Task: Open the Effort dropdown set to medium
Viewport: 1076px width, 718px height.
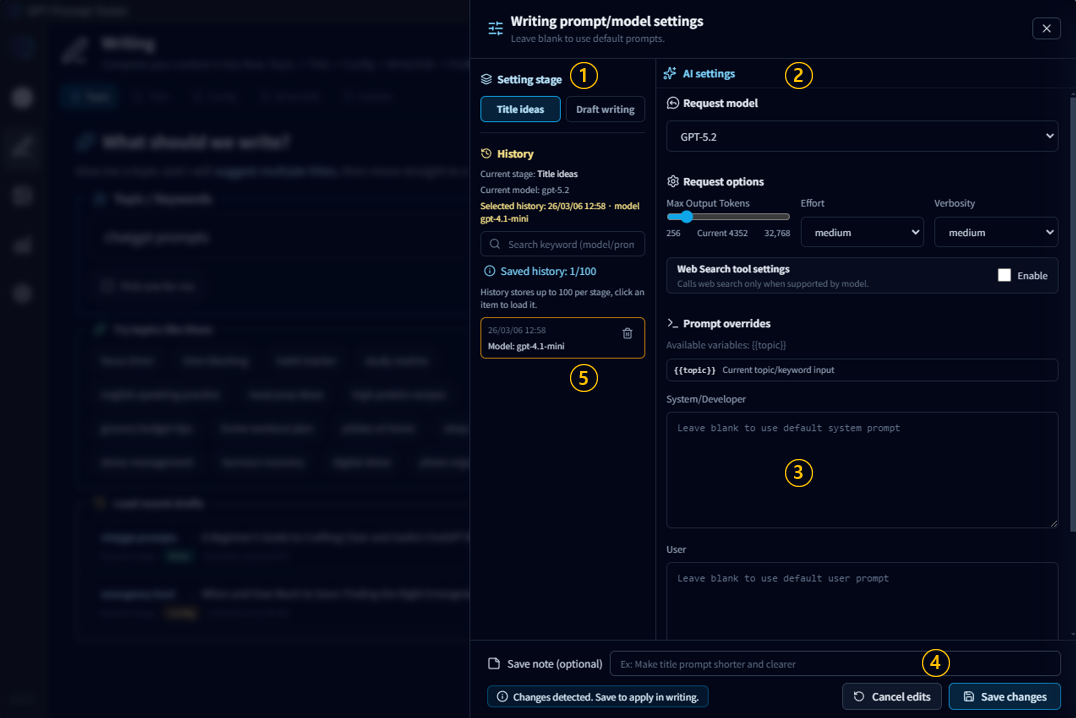Action: tap(862, 232)
